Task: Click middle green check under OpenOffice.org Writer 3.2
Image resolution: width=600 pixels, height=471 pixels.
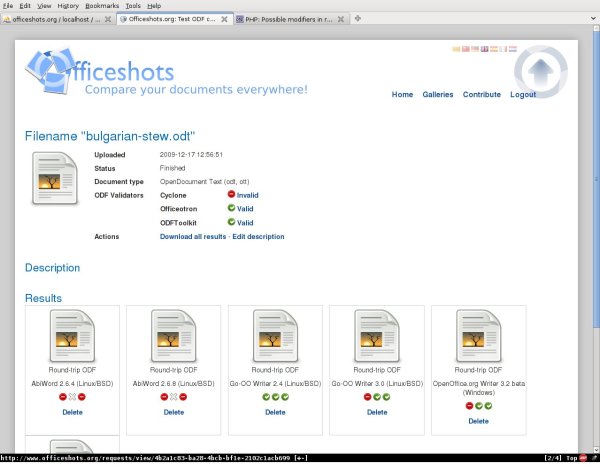Action: pos(479,406)
